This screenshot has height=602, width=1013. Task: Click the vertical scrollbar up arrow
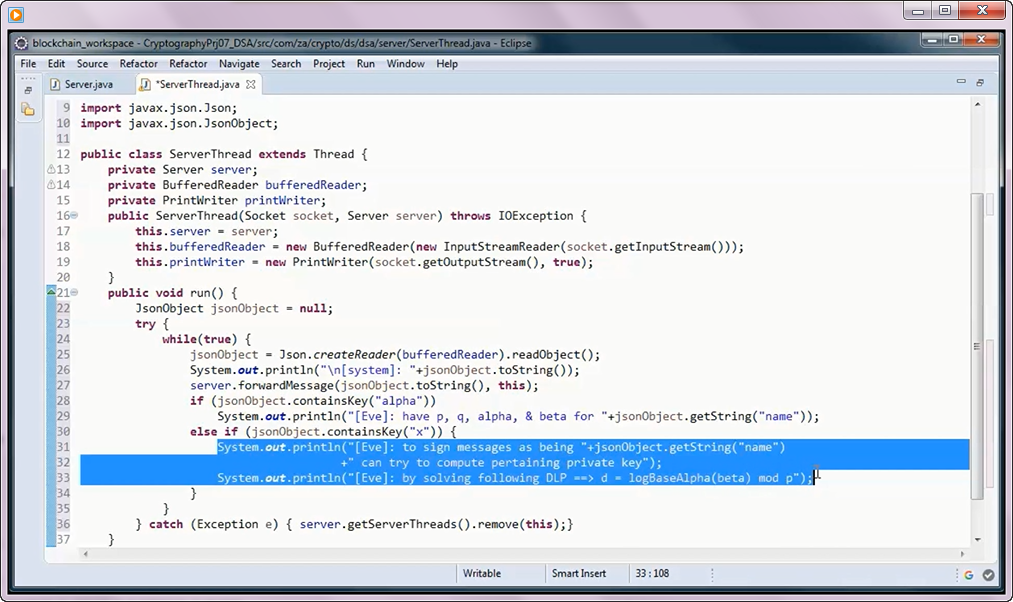pyautogui.click(x=977, y=104)
